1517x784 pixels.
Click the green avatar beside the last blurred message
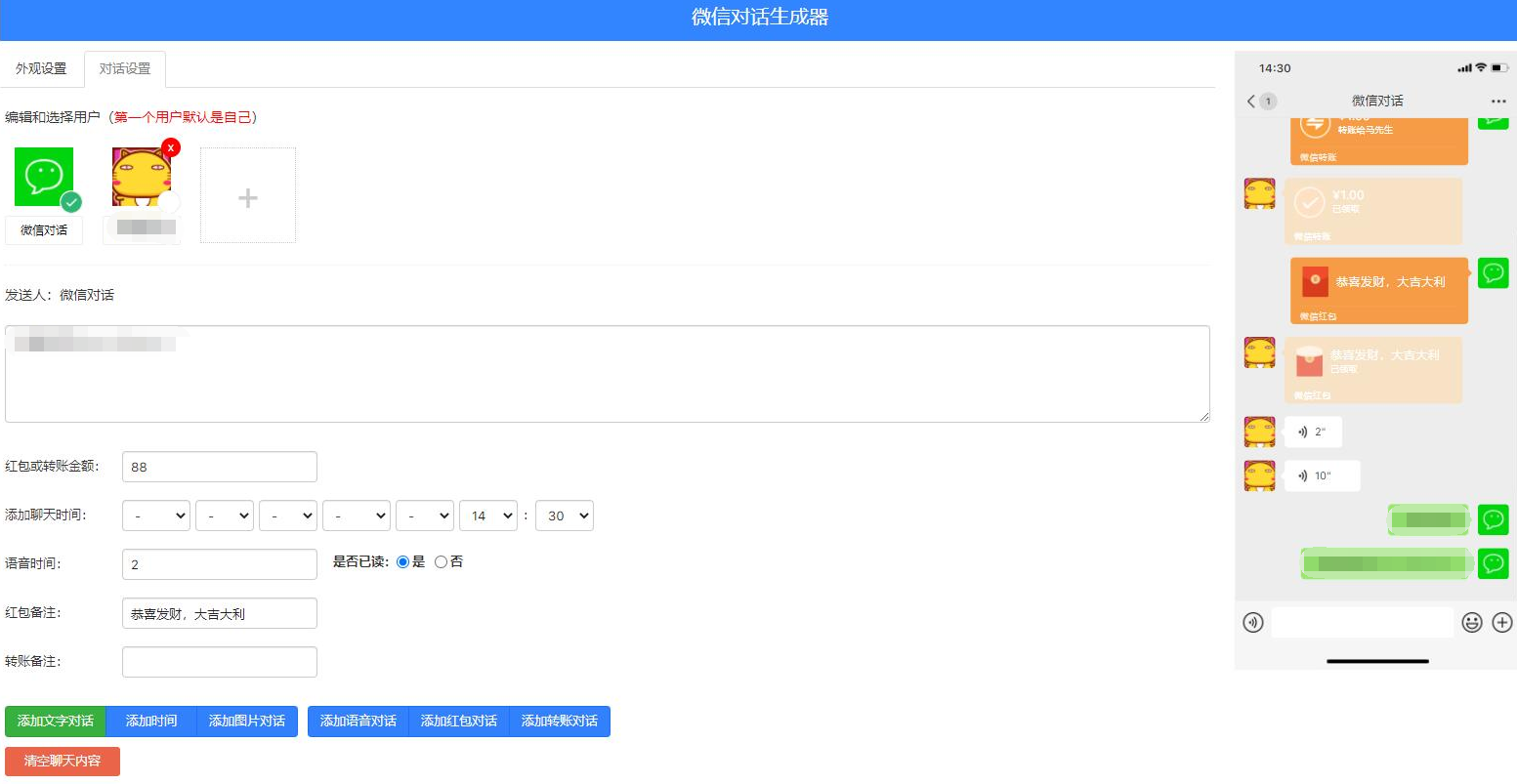1494,563
